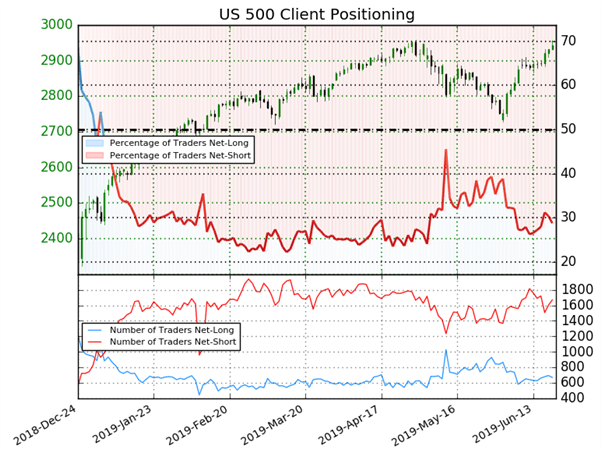Click the 2600 price axis label
The height and width of the screenshot is (449, 601).
pos(57,167)
